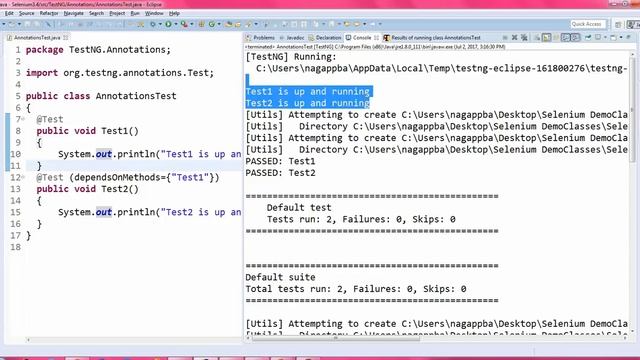Screen dimensions: 640x360
Task: Open the Source menu
Action: (27, 13)
